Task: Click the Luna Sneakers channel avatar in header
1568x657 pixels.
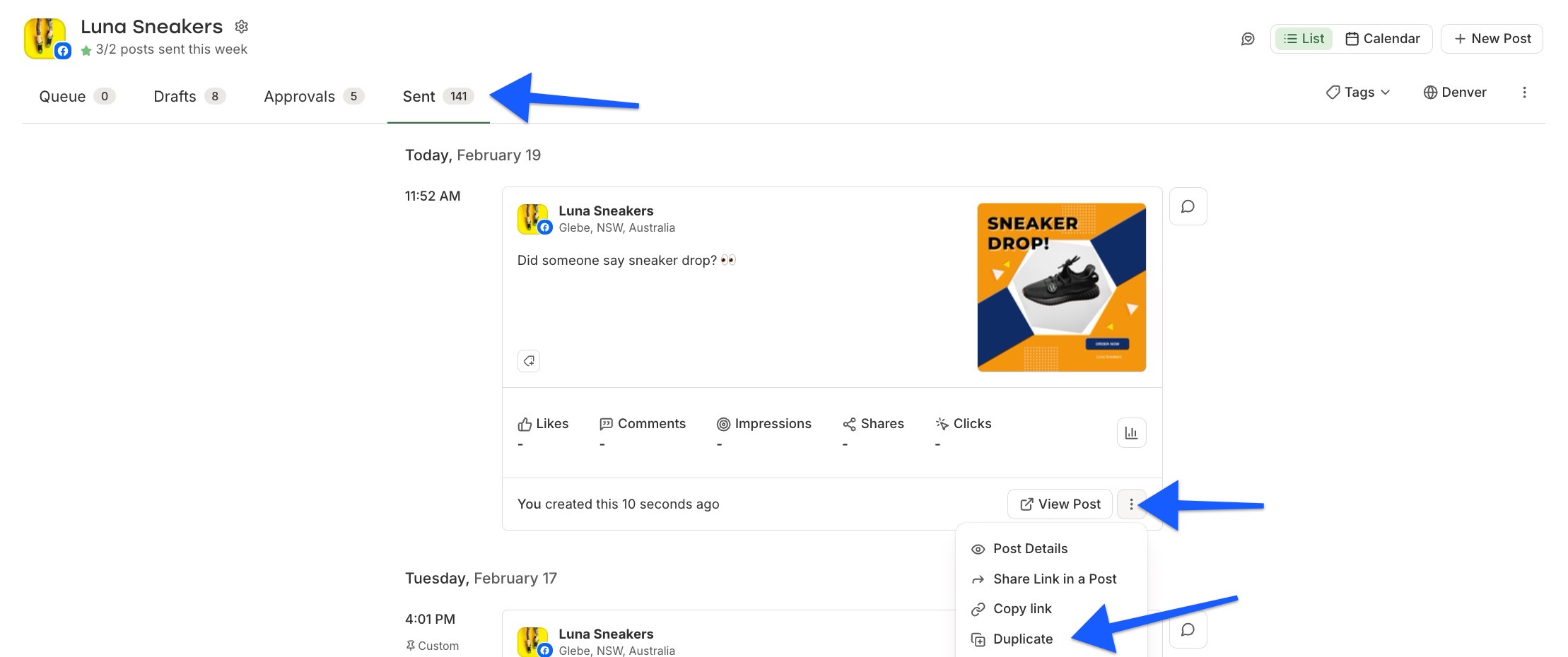Action: (46, 38)
